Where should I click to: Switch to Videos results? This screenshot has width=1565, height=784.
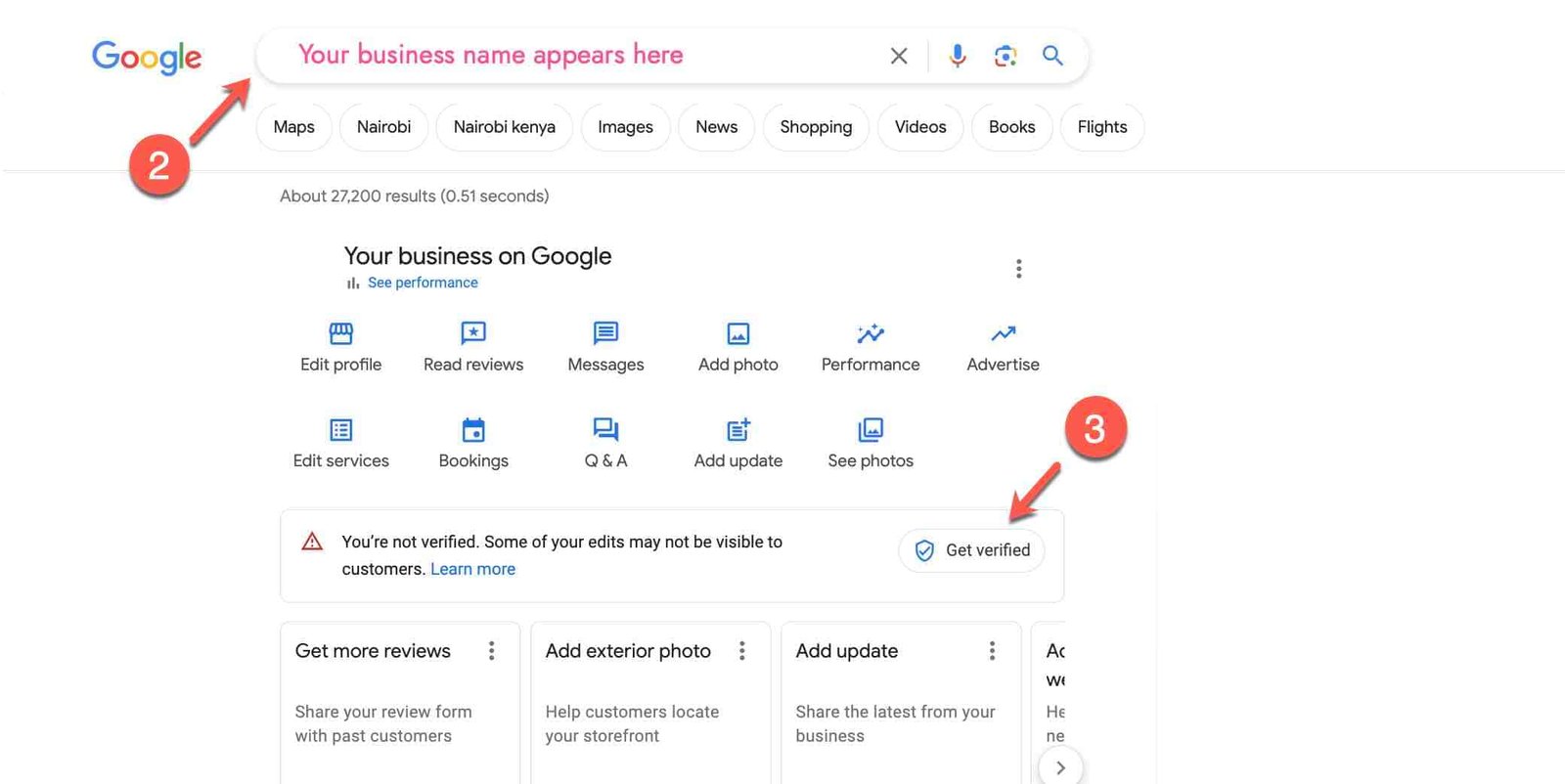tap(920, 127)
